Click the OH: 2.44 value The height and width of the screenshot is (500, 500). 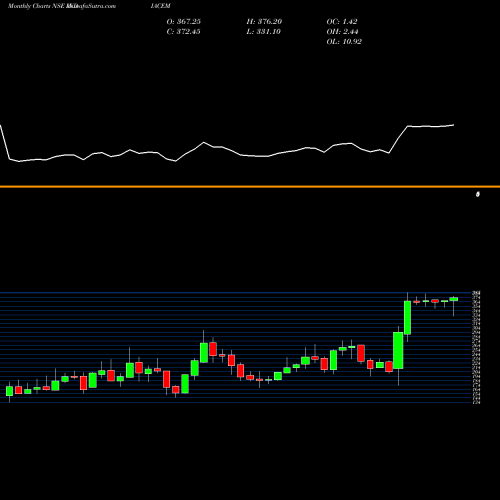[342, 32]
